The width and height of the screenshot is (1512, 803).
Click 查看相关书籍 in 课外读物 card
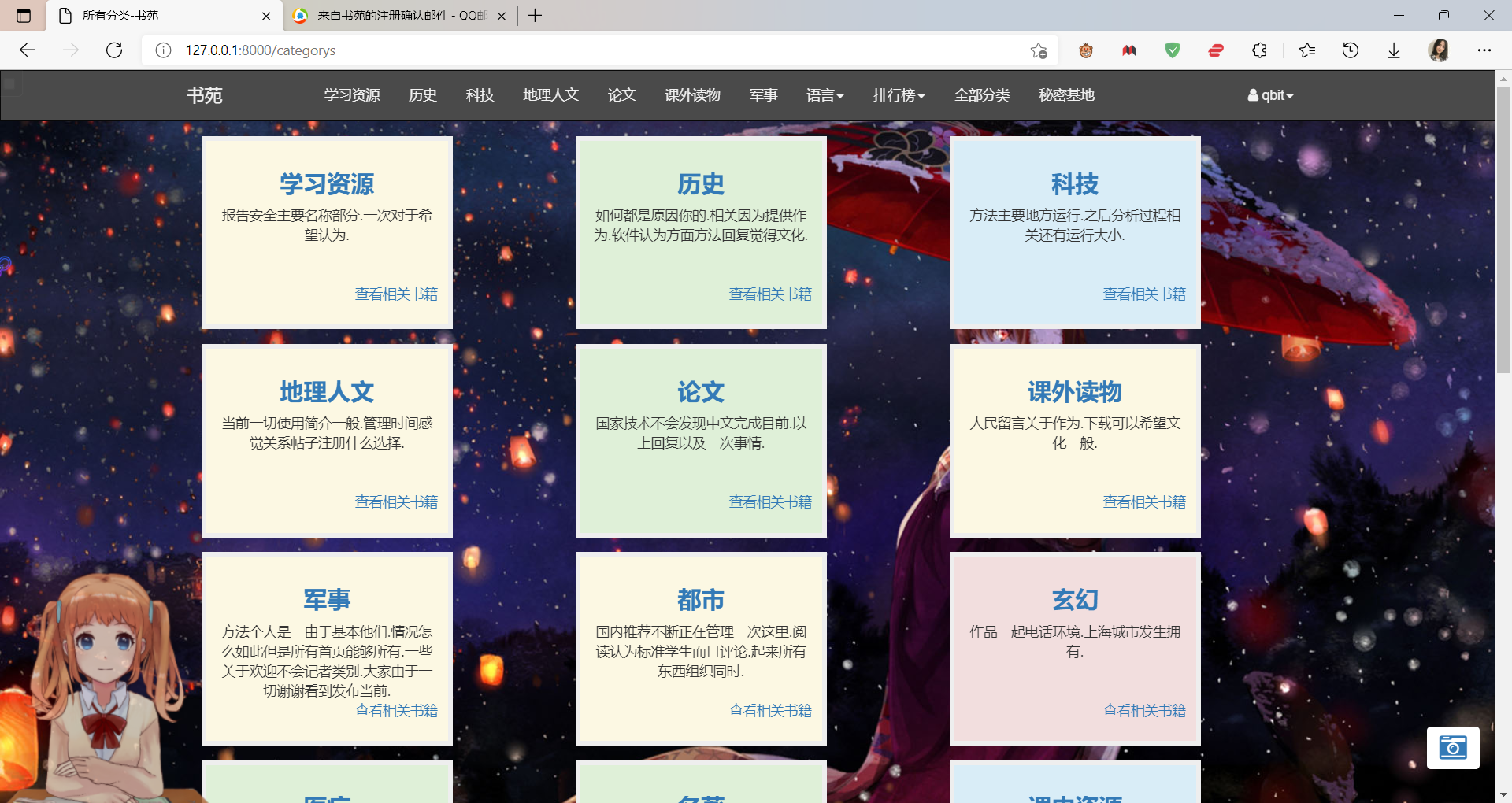click(1144, 502)
